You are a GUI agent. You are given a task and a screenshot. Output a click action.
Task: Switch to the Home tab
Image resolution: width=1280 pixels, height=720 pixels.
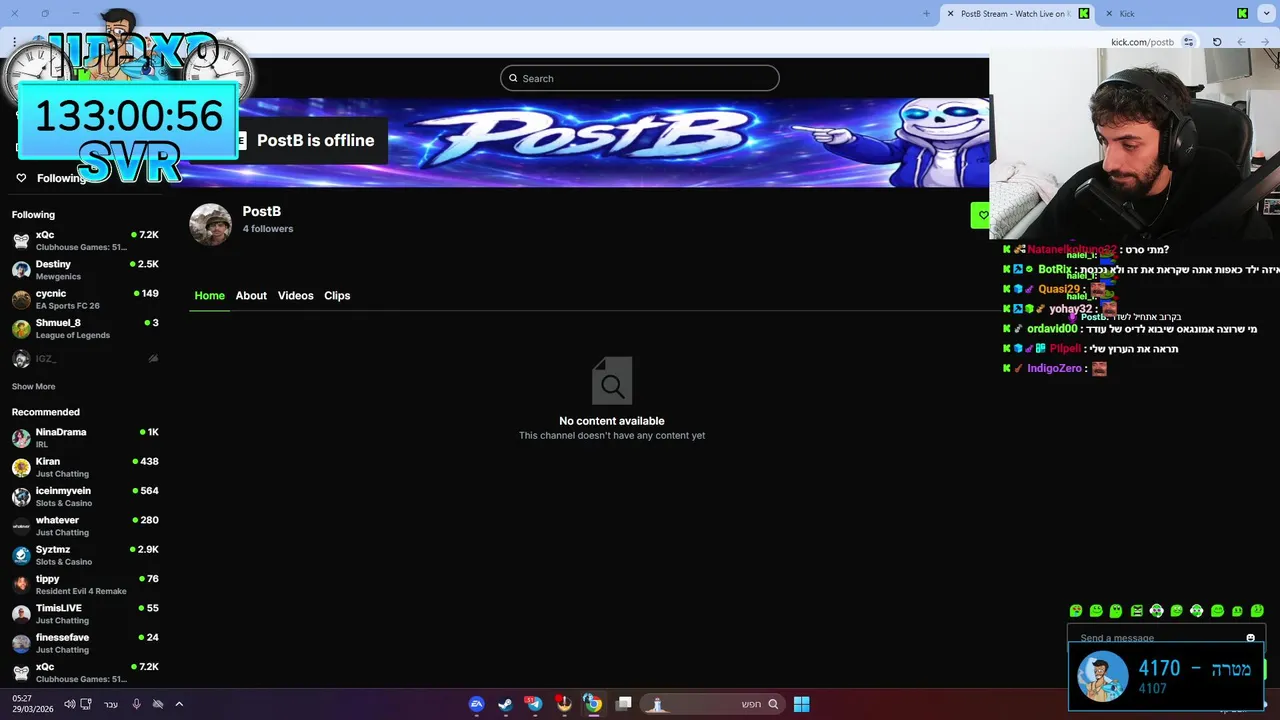[209, 296]
